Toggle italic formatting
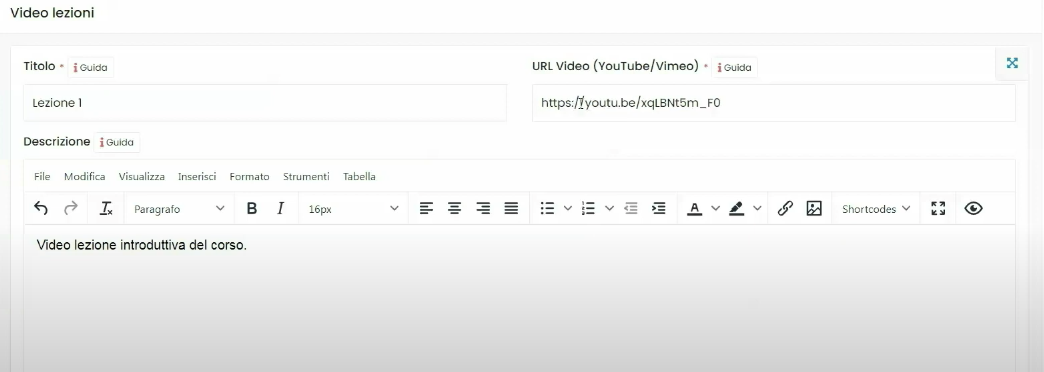1044x372 pixels. (x=280, y=209)
